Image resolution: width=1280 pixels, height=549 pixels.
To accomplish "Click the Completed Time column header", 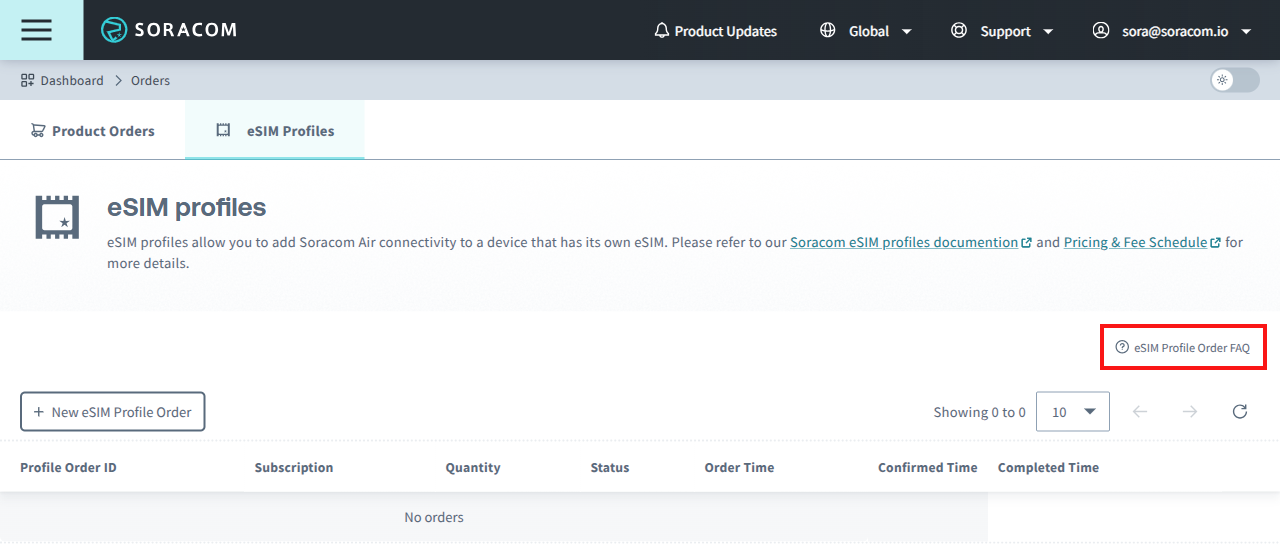I will tap(1048, 467).
